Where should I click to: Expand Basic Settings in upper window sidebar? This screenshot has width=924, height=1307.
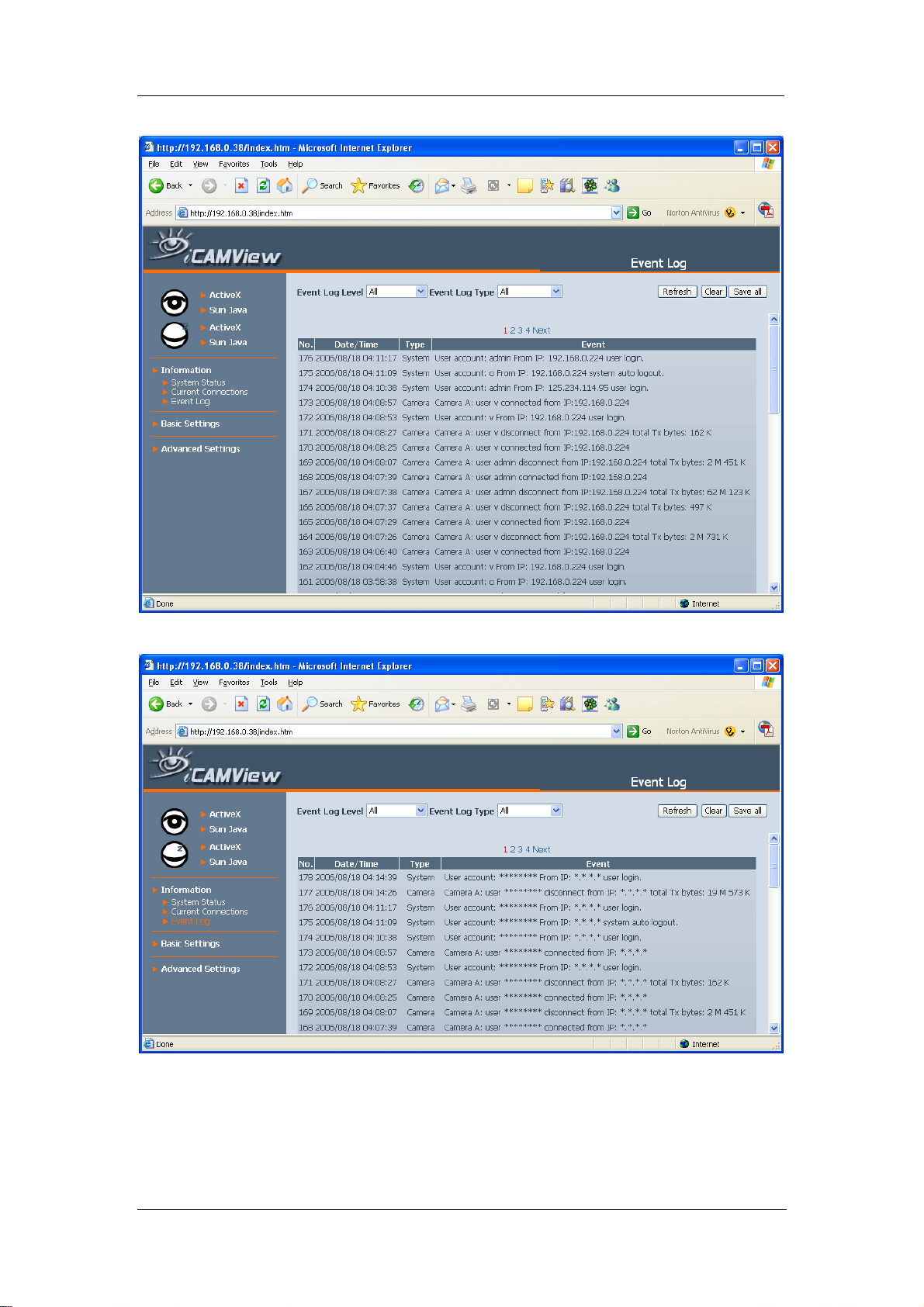tap(190, 424)
